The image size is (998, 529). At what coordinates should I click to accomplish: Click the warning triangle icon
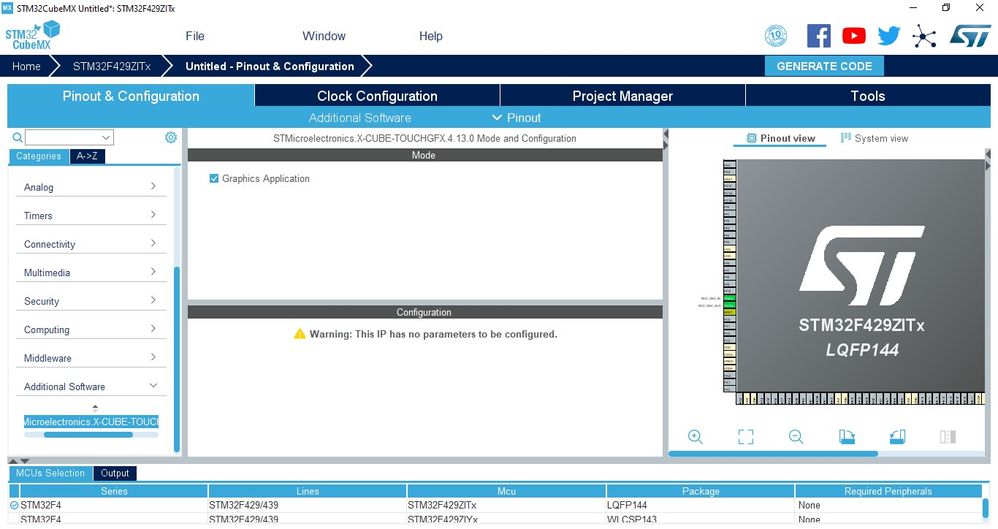point(300,334)
